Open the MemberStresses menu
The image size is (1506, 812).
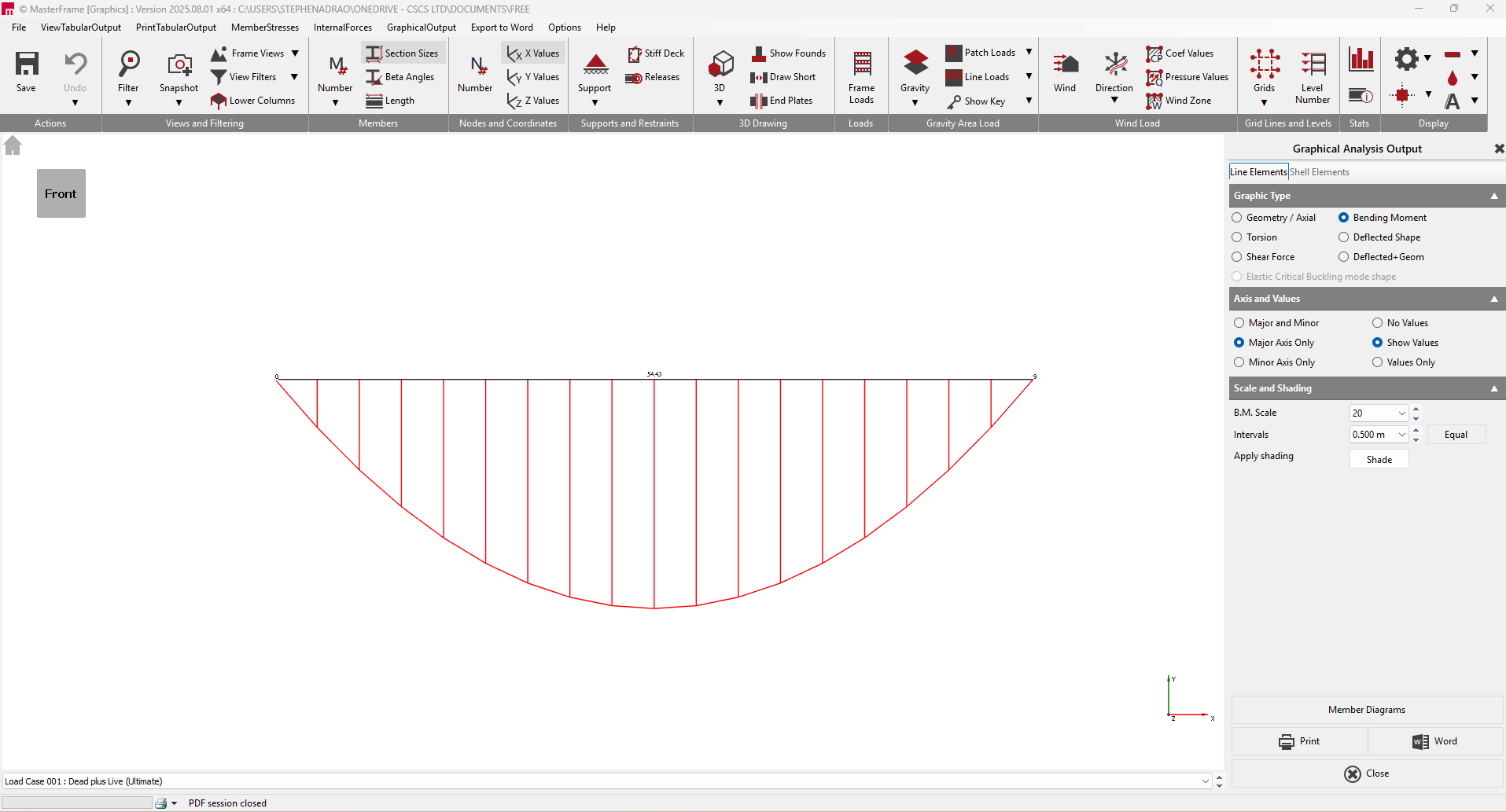[265, 28]
